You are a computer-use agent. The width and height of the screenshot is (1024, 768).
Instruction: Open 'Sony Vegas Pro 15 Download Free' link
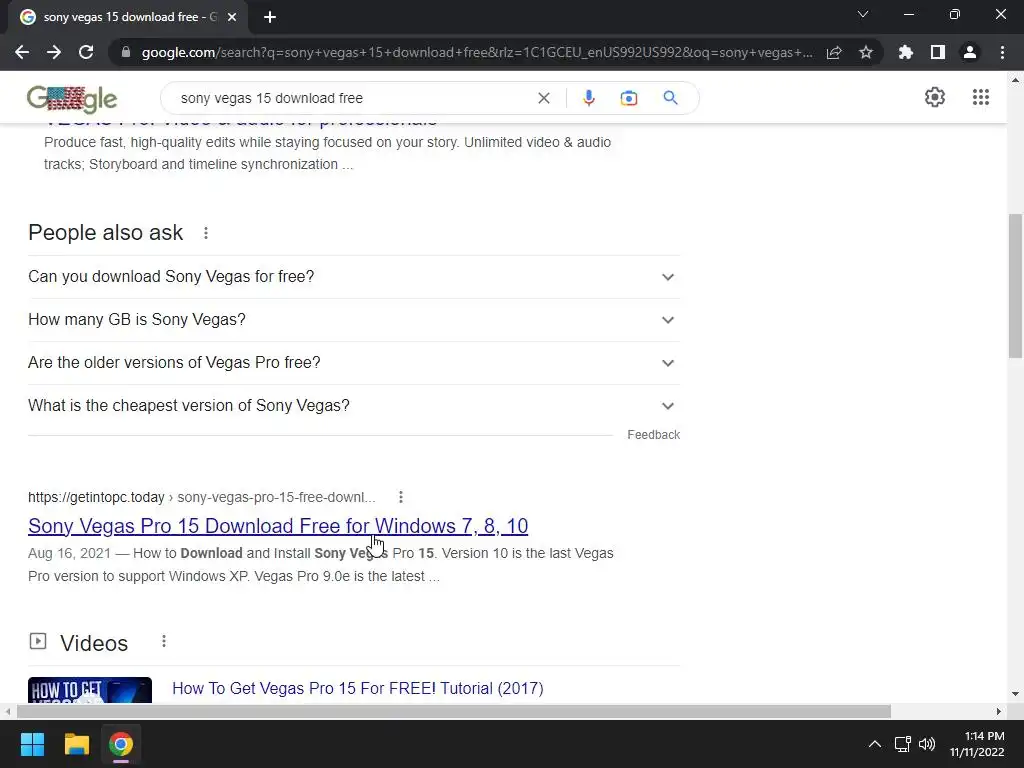(x=278, y=526)
